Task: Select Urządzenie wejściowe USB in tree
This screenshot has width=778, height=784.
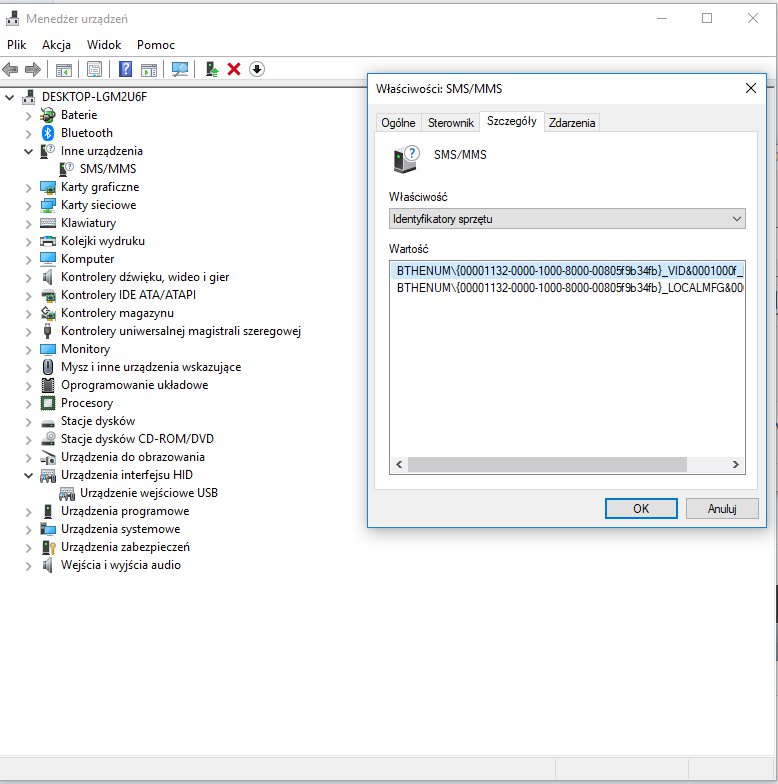Action: point(148,493)
